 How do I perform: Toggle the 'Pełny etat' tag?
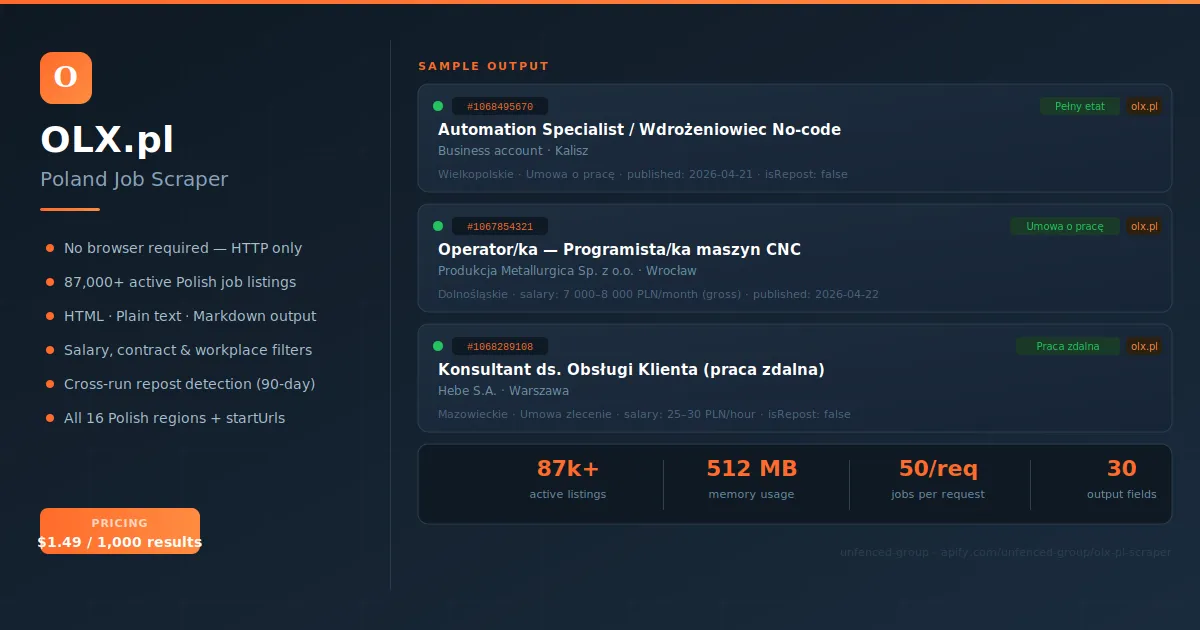tap(1079, 106)
